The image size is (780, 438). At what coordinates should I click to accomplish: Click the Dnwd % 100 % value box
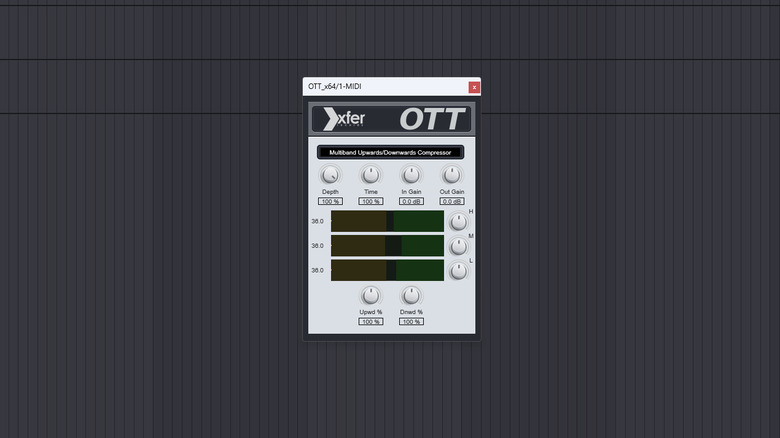pos(411,322)
